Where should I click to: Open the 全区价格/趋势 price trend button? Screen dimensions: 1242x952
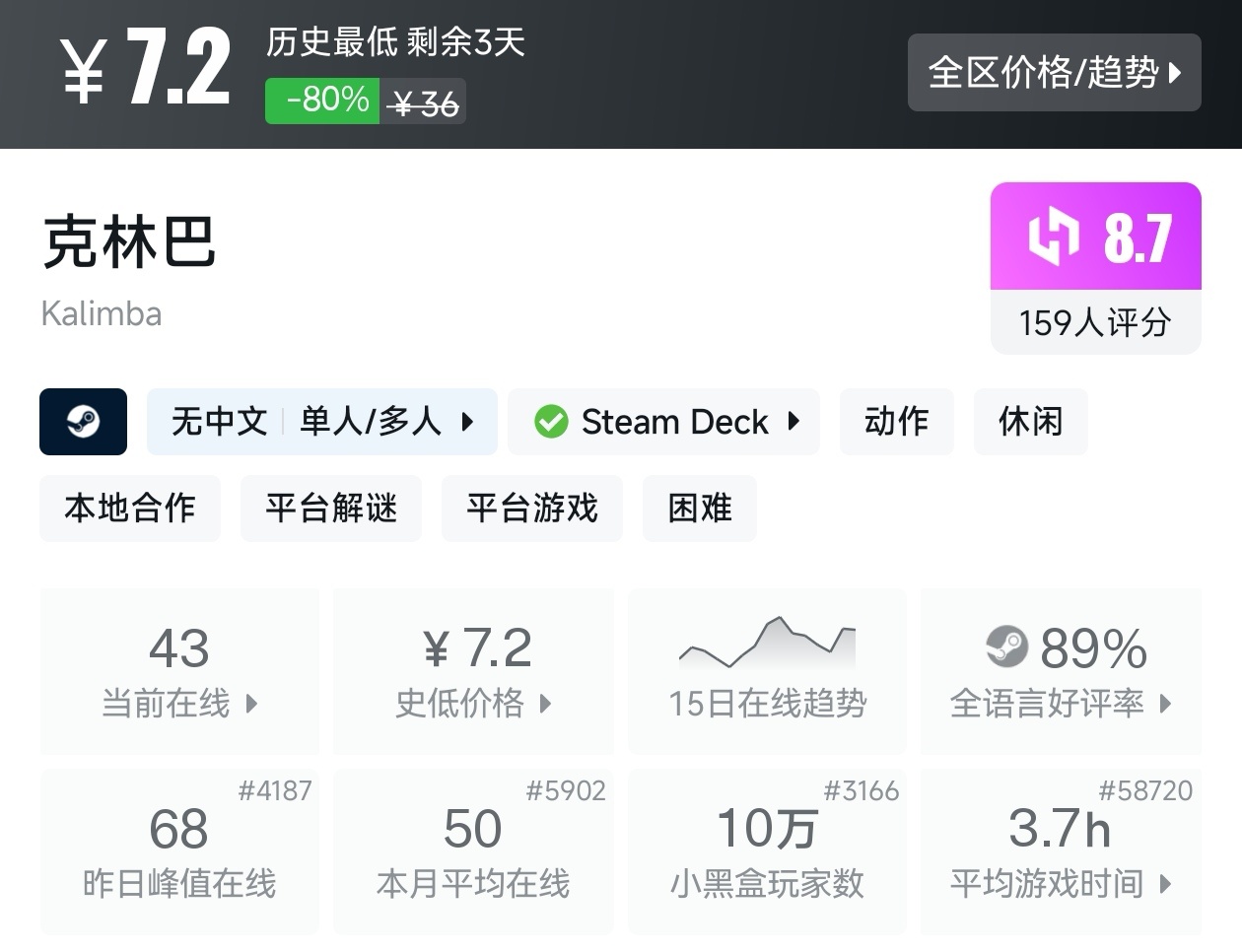[x=1054, y=72]
